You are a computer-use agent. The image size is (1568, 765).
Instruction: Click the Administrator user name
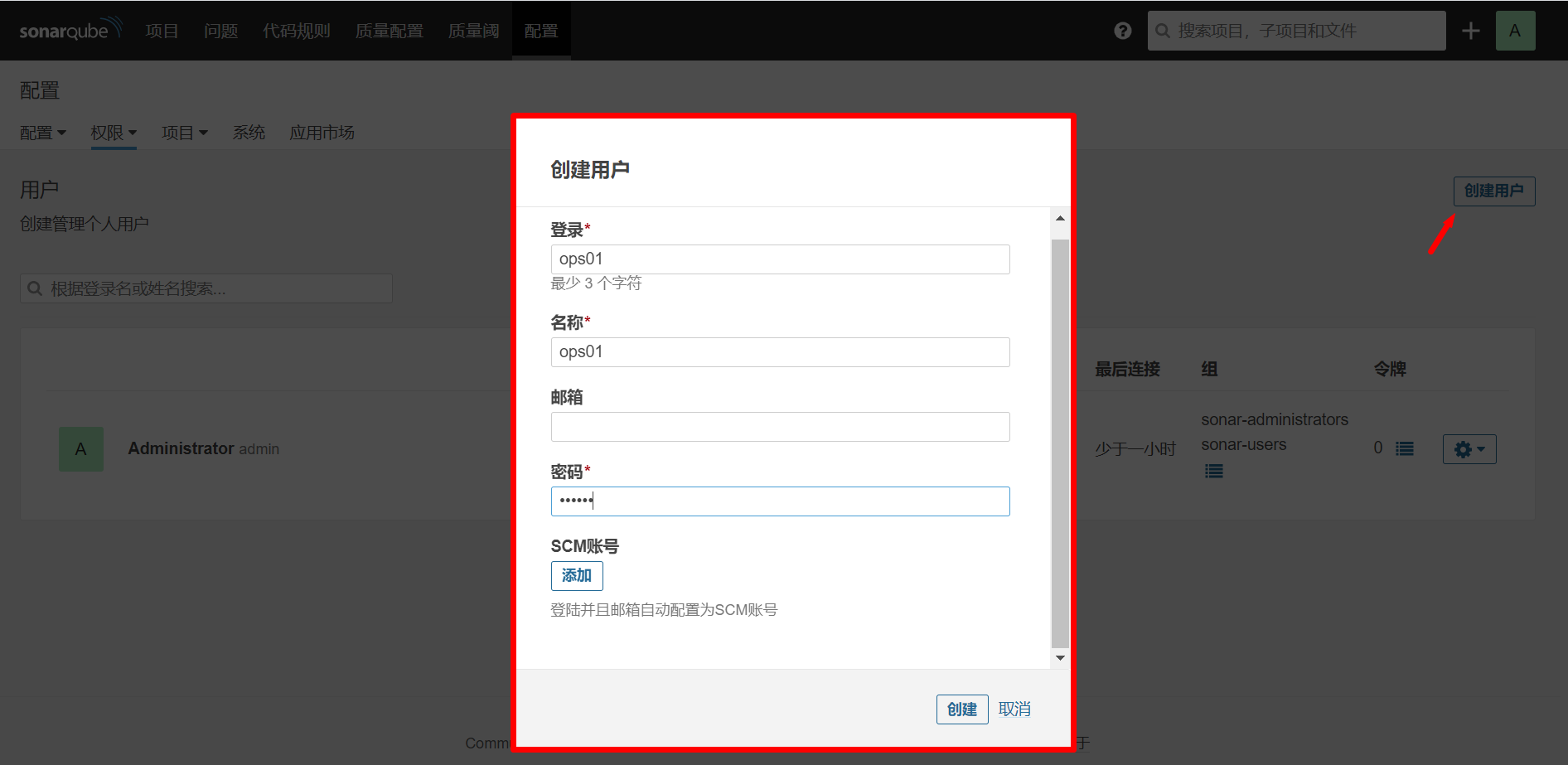coord(181,448)
